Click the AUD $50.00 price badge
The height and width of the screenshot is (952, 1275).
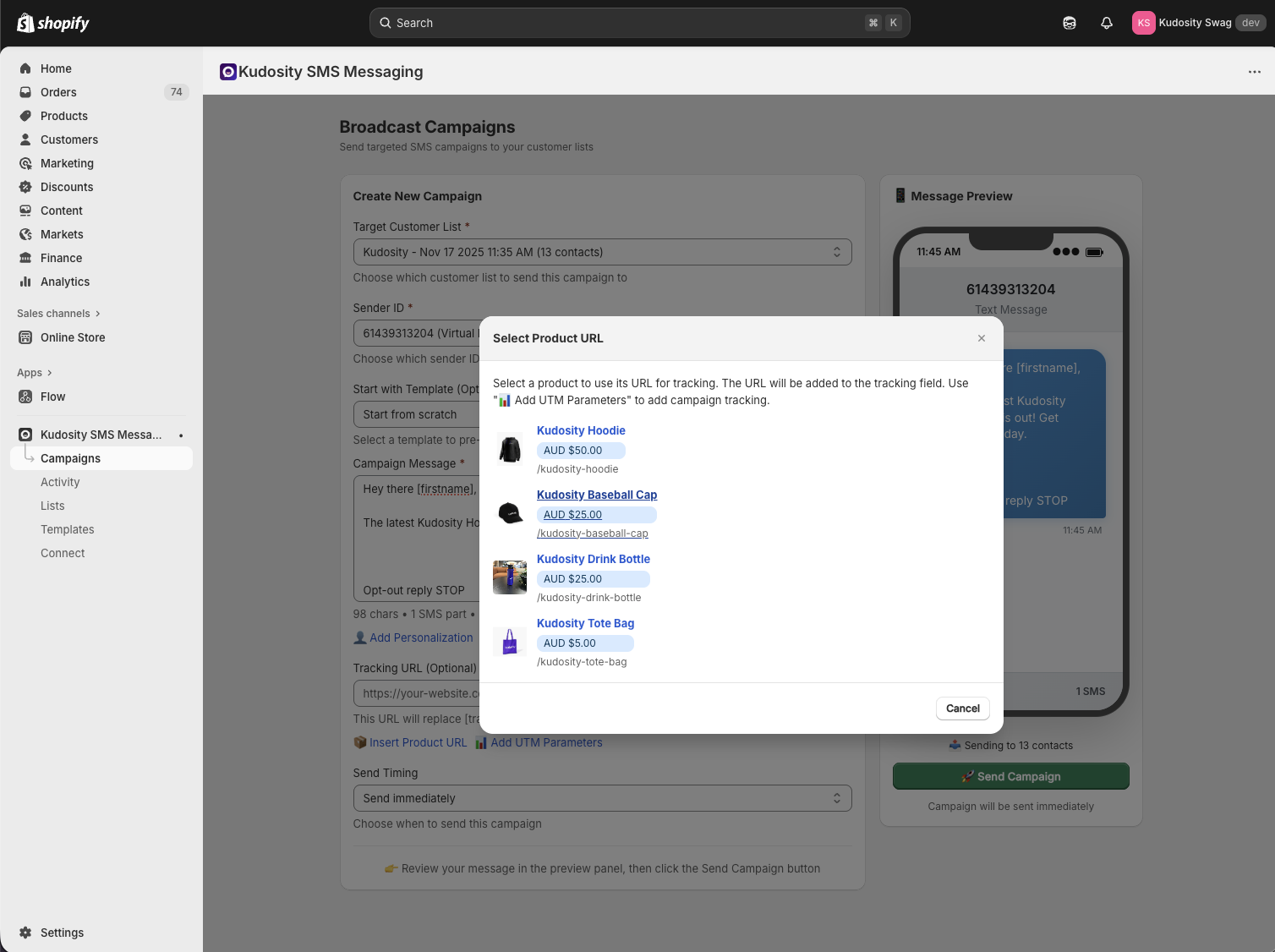click(581, 451)
